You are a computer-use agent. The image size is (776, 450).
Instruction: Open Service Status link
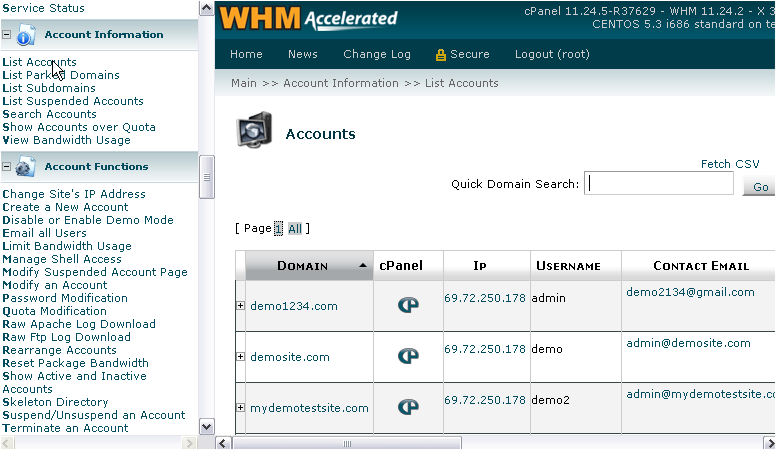point(44,8)
